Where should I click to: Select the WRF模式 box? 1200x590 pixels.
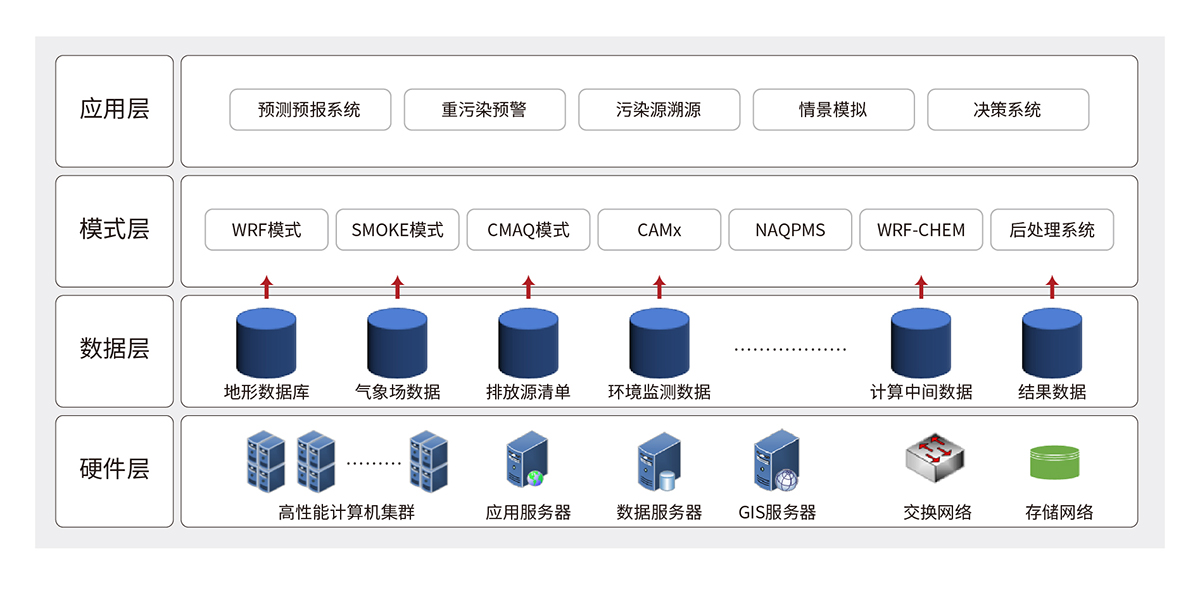pyautogui.click(x=266, y=230)
